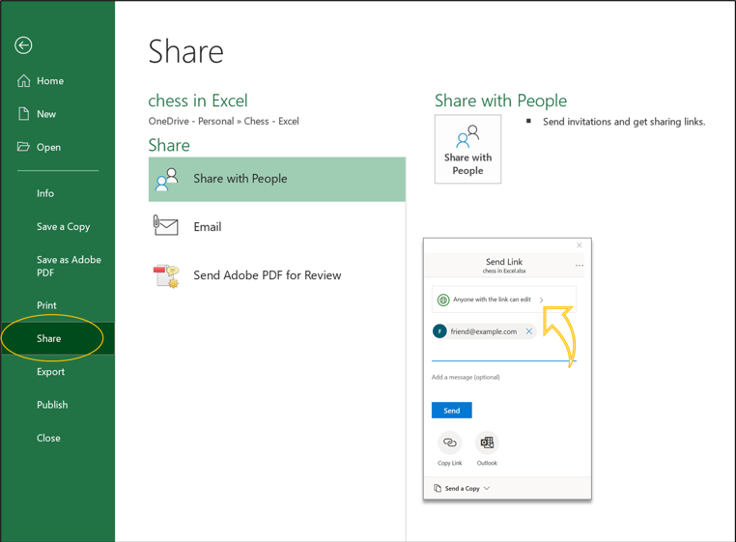The height and width of the screenshot is (542, 736).
Task: Close the Send Link dialog
Action: [579, 245]
